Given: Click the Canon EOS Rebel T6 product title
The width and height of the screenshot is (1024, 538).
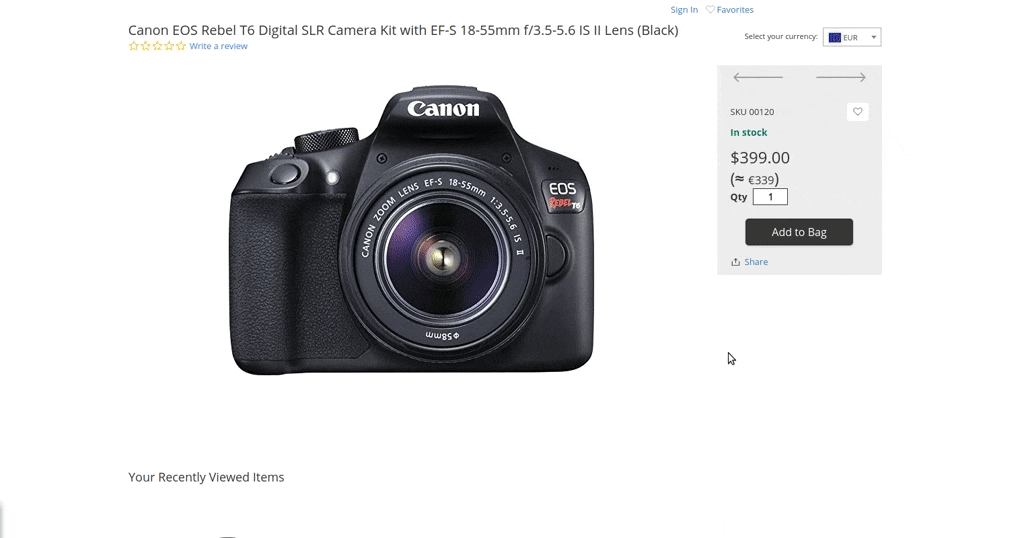Looking at the screenshot, I should [403, 30].
